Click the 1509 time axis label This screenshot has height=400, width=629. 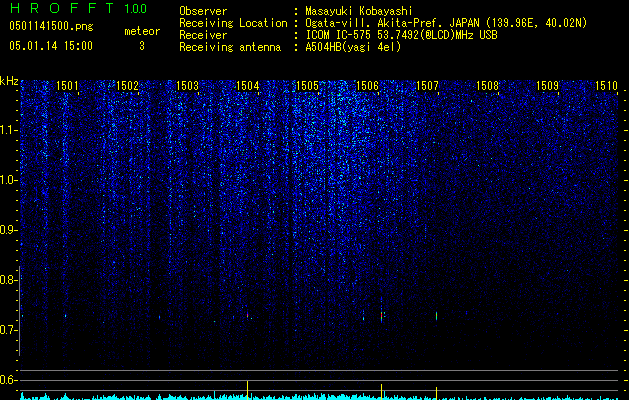click(548, 86)
